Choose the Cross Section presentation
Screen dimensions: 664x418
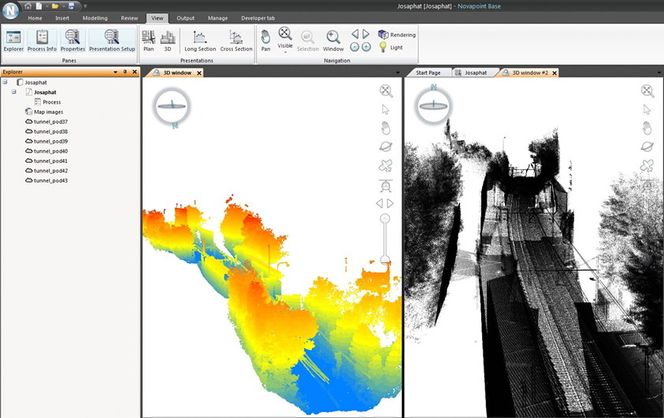[x=236, y=40]
